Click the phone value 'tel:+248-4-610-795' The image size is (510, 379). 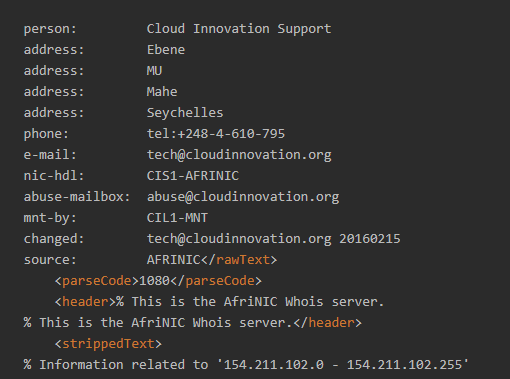pyautogui.click(x=216, y=134)
